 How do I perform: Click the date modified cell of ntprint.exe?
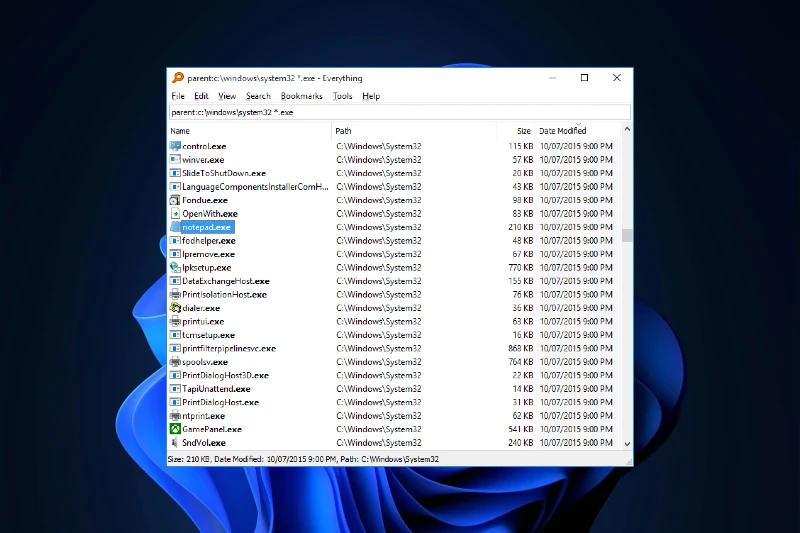(576, 416)
